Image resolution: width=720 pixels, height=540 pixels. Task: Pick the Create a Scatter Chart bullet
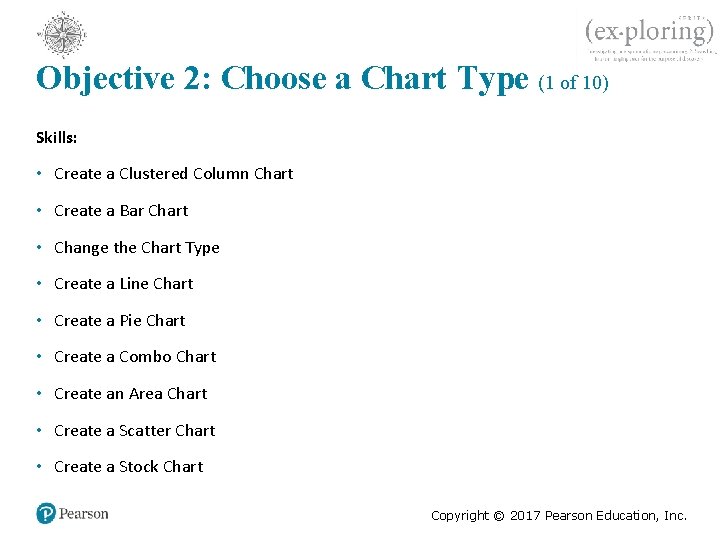click(x=135, y=431)
